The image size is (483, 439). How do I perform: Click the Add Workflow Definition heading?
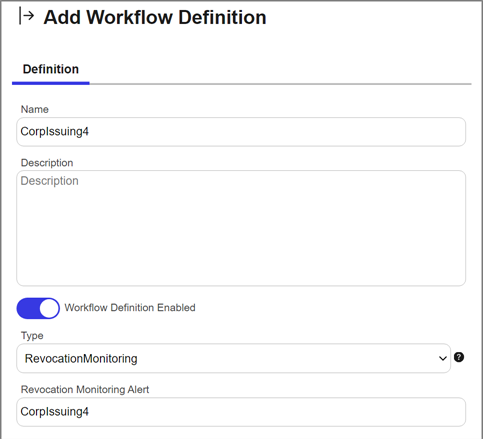point(155,17)
